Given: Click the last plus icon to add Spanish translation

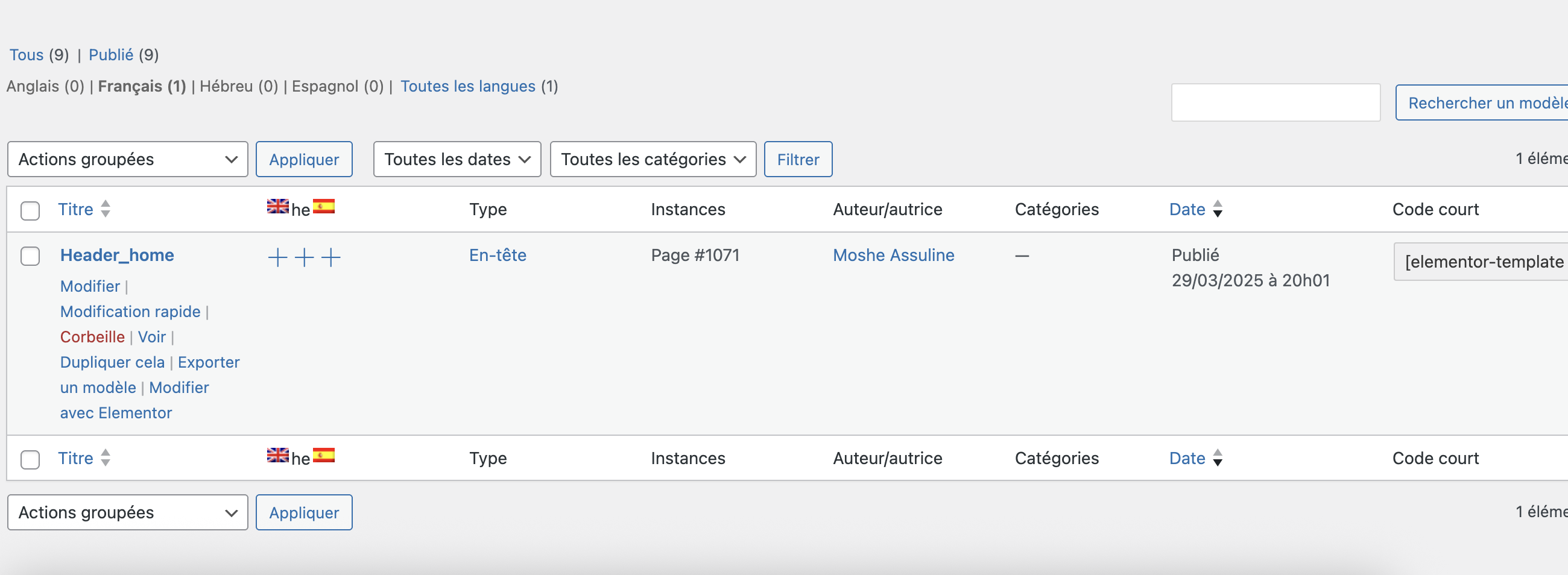Looking at the screenshot, I should pyautogui.click(x=331, y=257).
